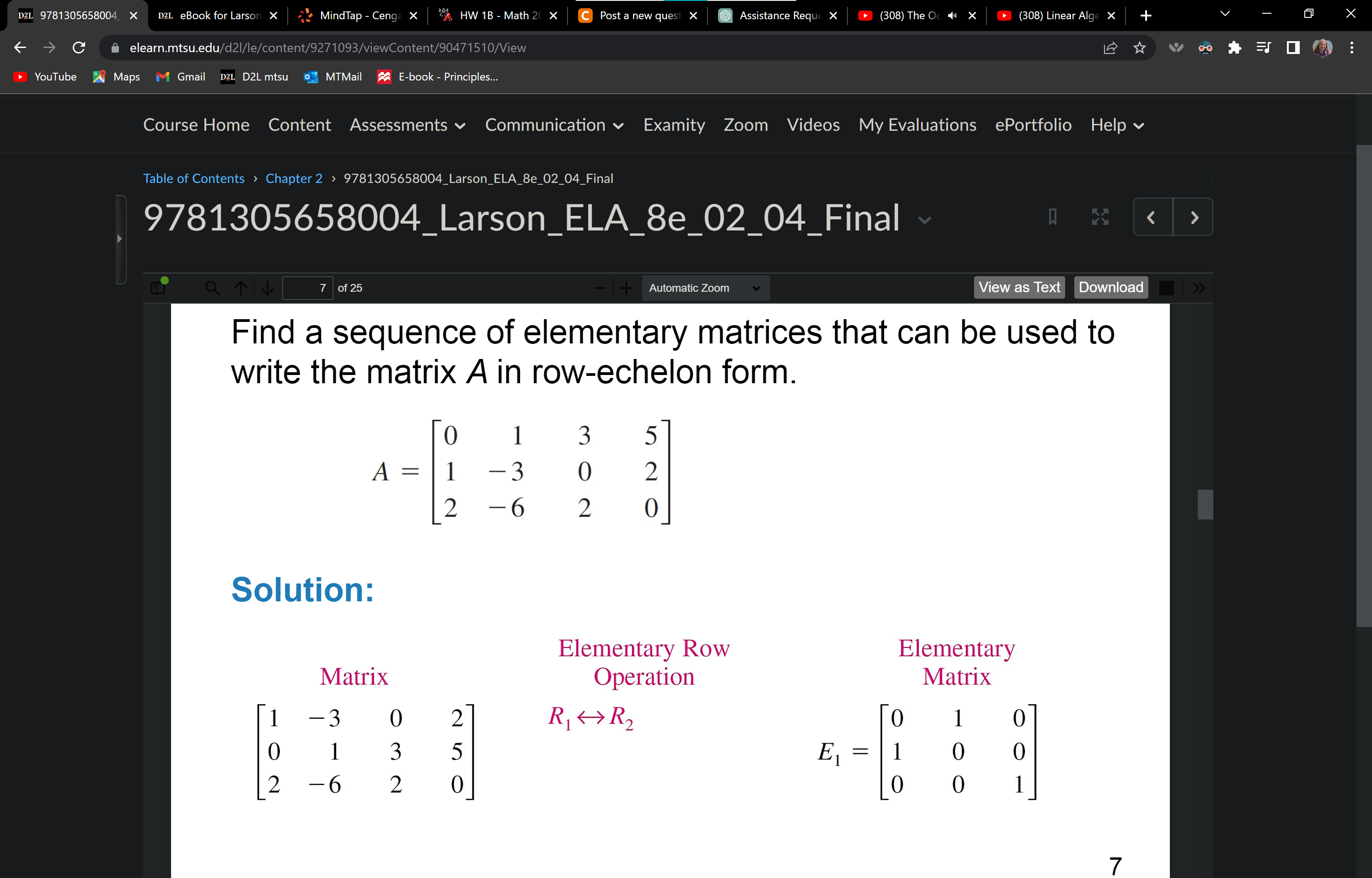Go to next page with the down arrow
Screen dimensions: 1372x878
[x=267, y=287]
